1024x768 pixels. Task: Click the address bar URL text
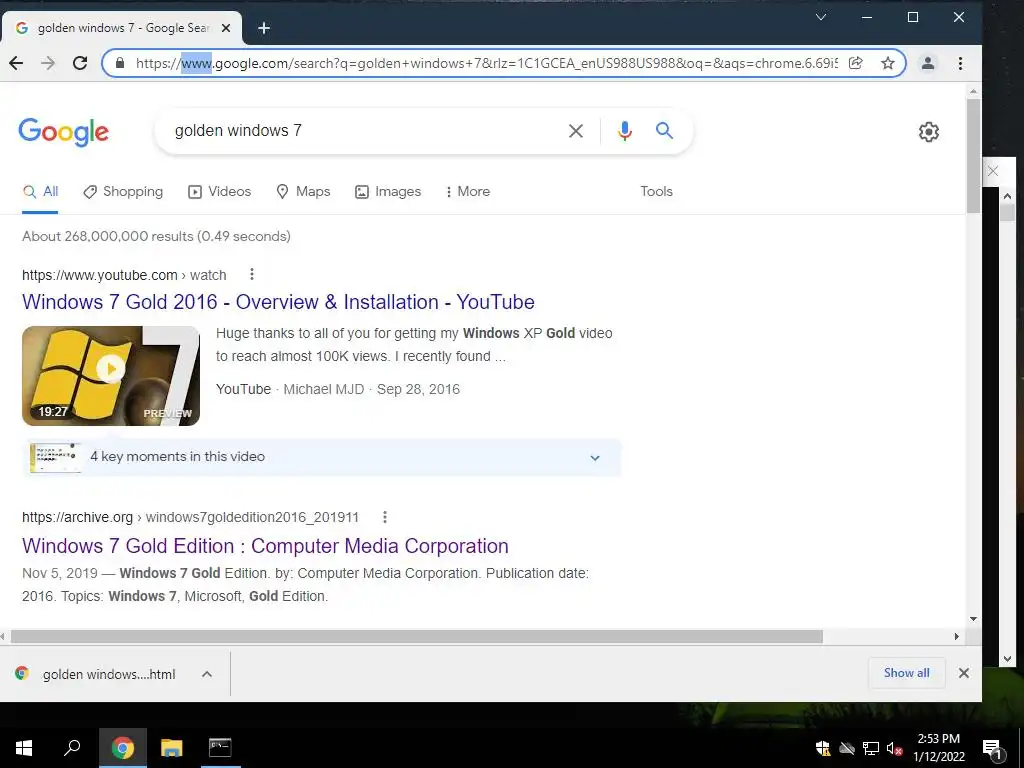tap(486, 63)
